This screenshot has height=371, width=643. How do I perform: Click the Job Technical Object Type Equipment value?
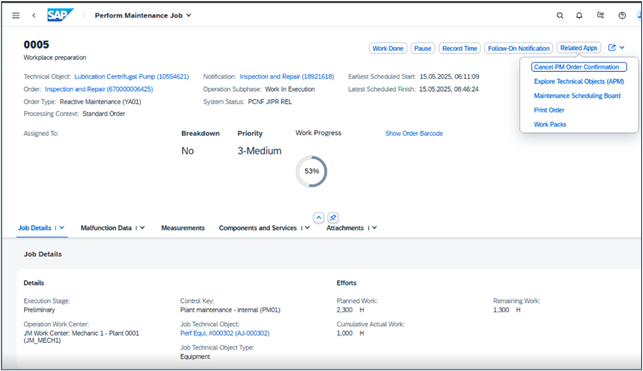(x=195, y=357)
